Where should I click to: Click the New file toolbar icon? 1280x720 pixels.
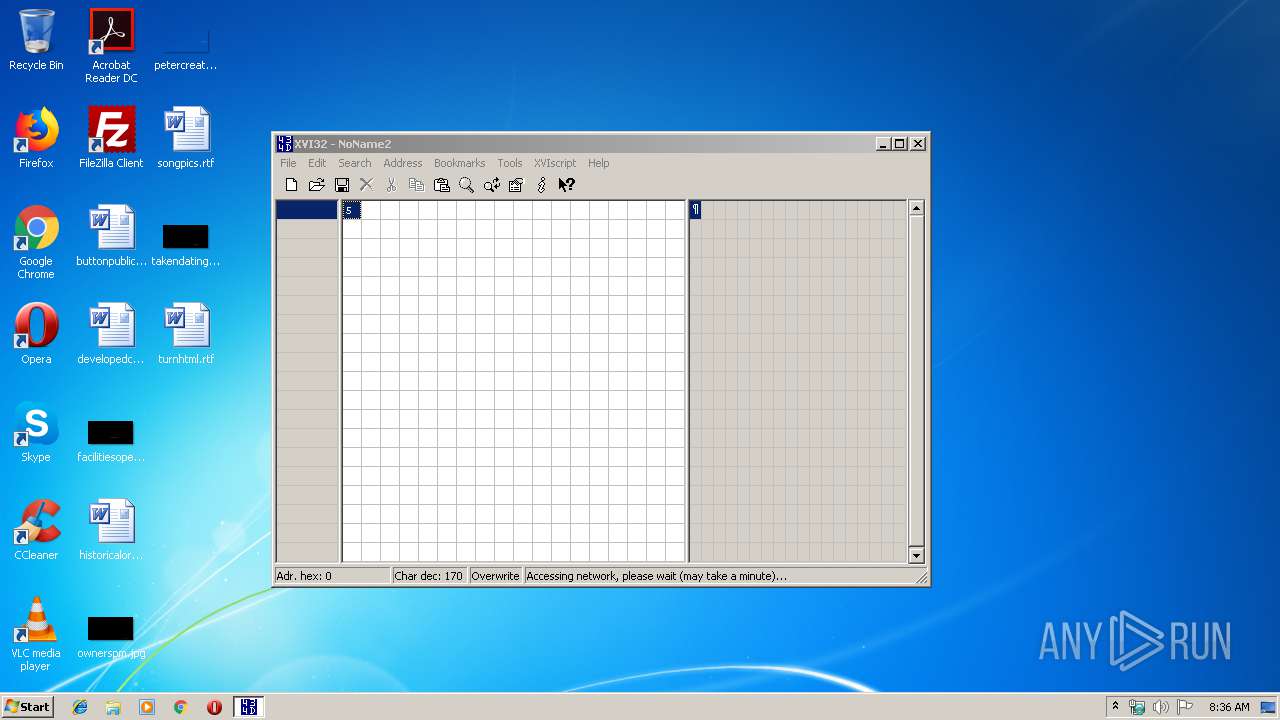(291, 185)
